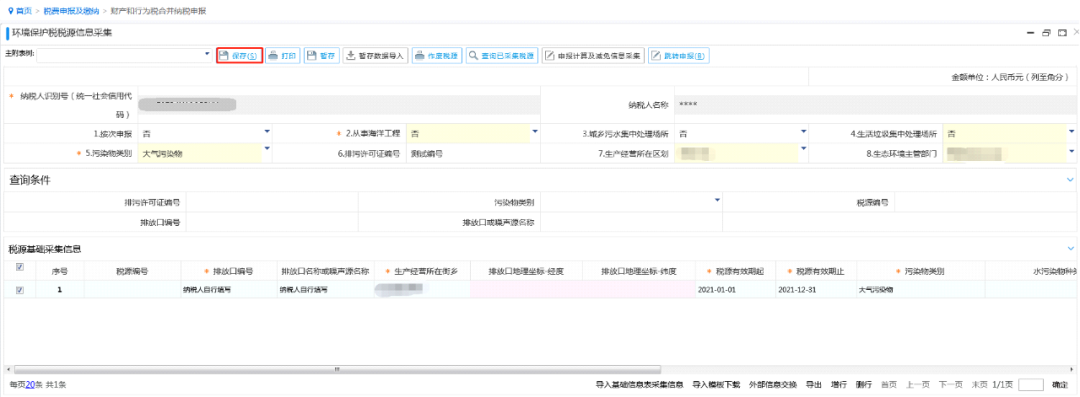Image resolution: width=1080 pixels, height=397 pixels.
Task: Click the 税源有效期起 column header
Action: click(736, 271)
